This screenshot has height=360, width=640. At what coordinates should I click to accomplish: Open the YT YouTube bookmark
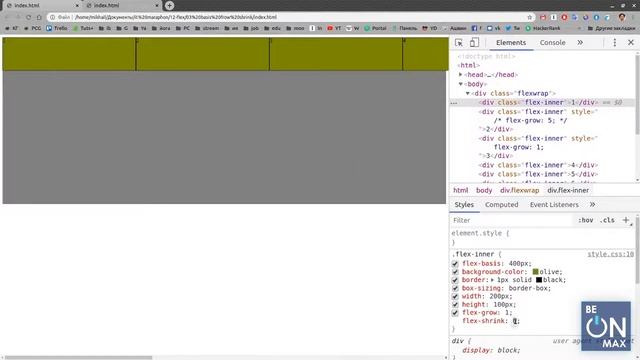[x=334, y=28]
